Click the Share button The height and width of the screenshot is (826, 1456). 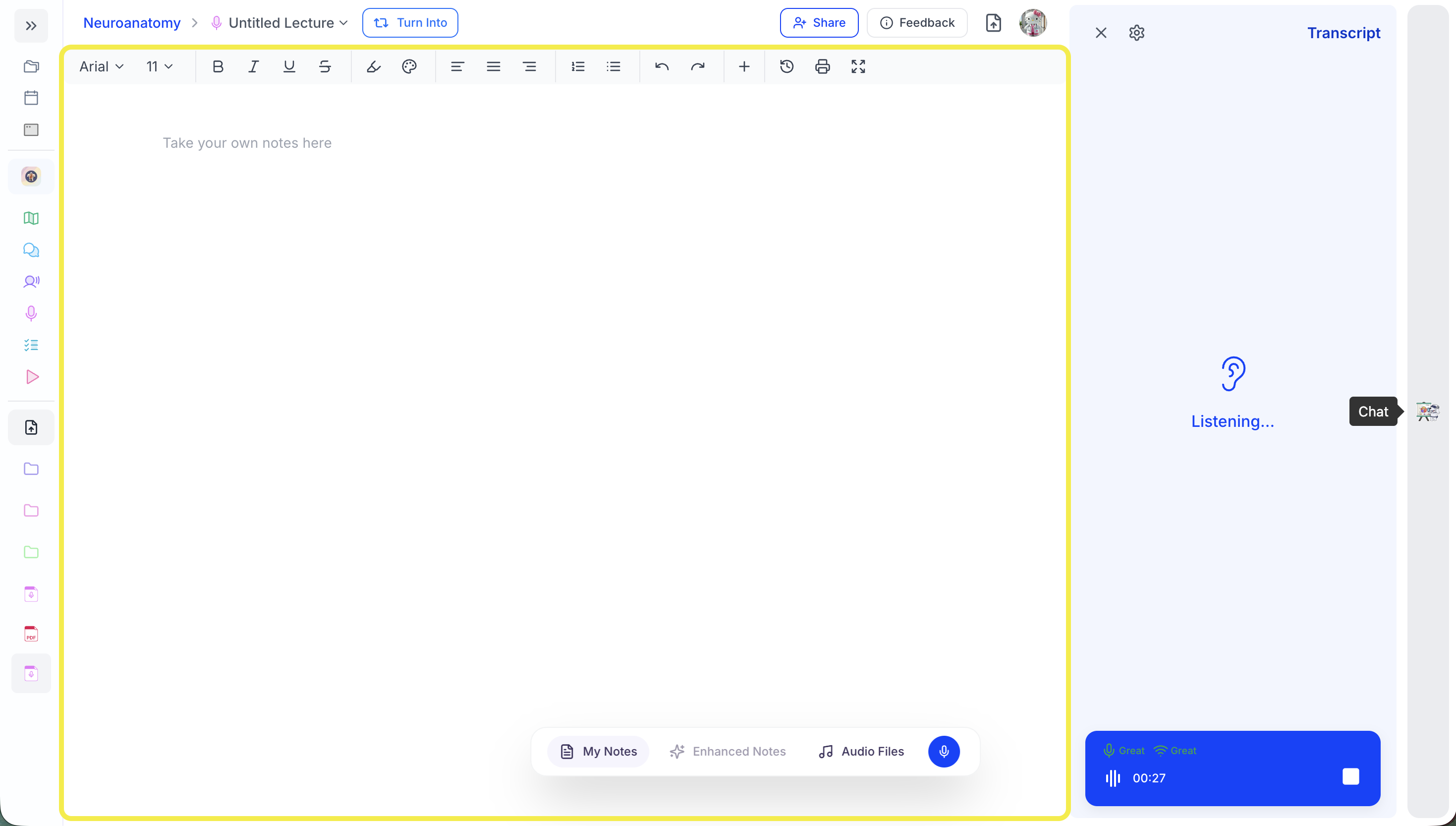pyautogui.click(x=819, y=23)
